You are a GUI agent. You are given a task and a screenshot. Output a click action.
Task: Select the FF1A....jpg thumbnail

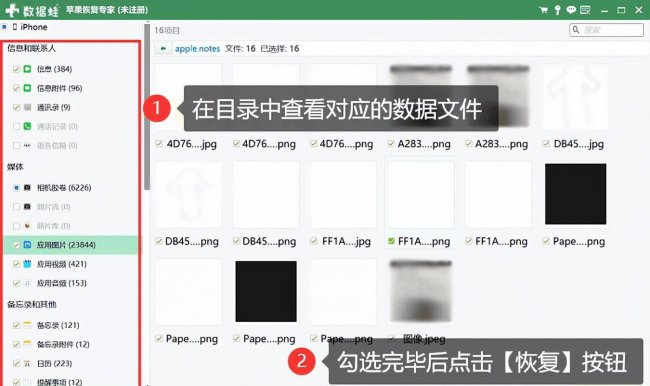[343, 194]
